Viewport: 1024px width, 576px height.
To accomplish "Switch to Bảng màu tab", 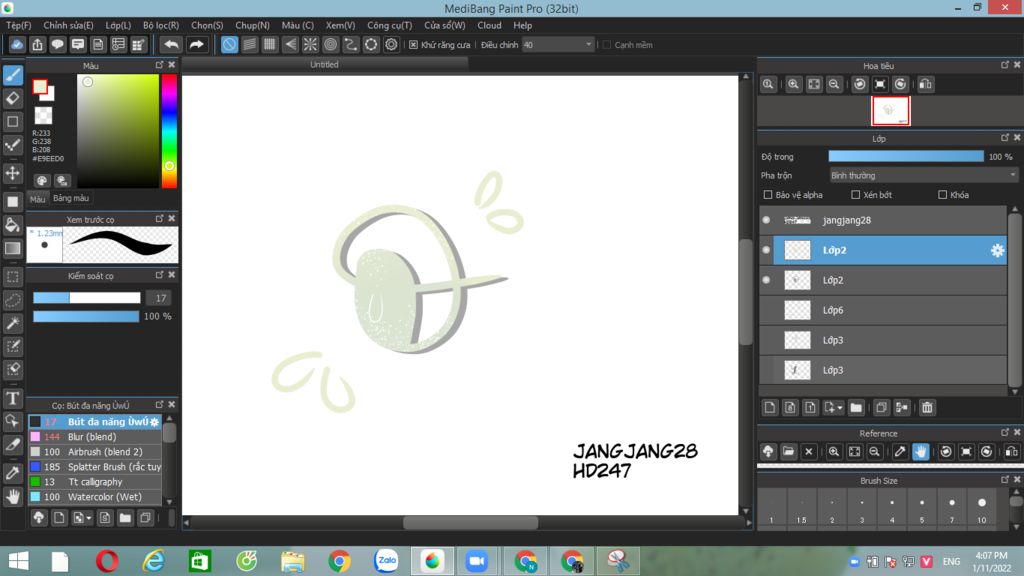I will [71, 198].
